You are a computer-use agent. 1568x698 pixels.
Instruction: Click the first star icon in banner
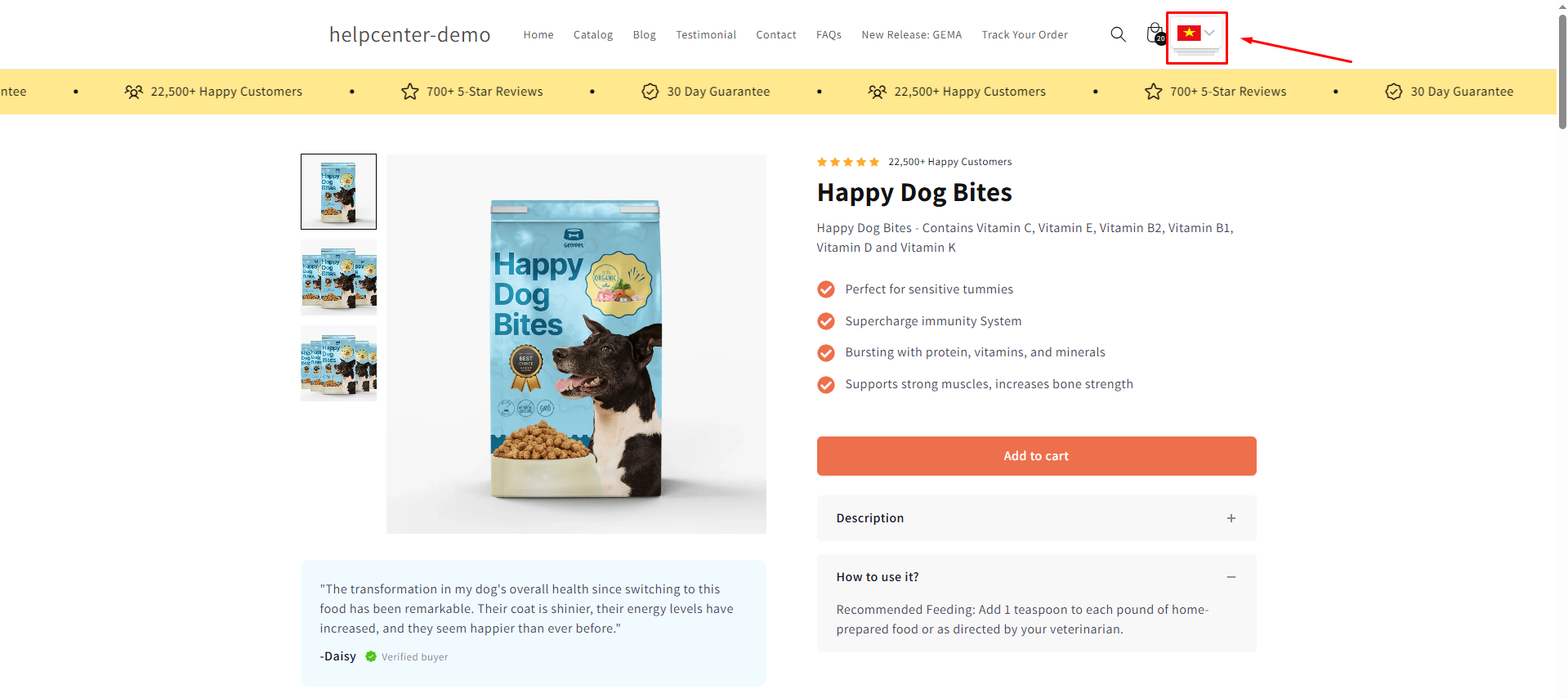tap(409, 92)
